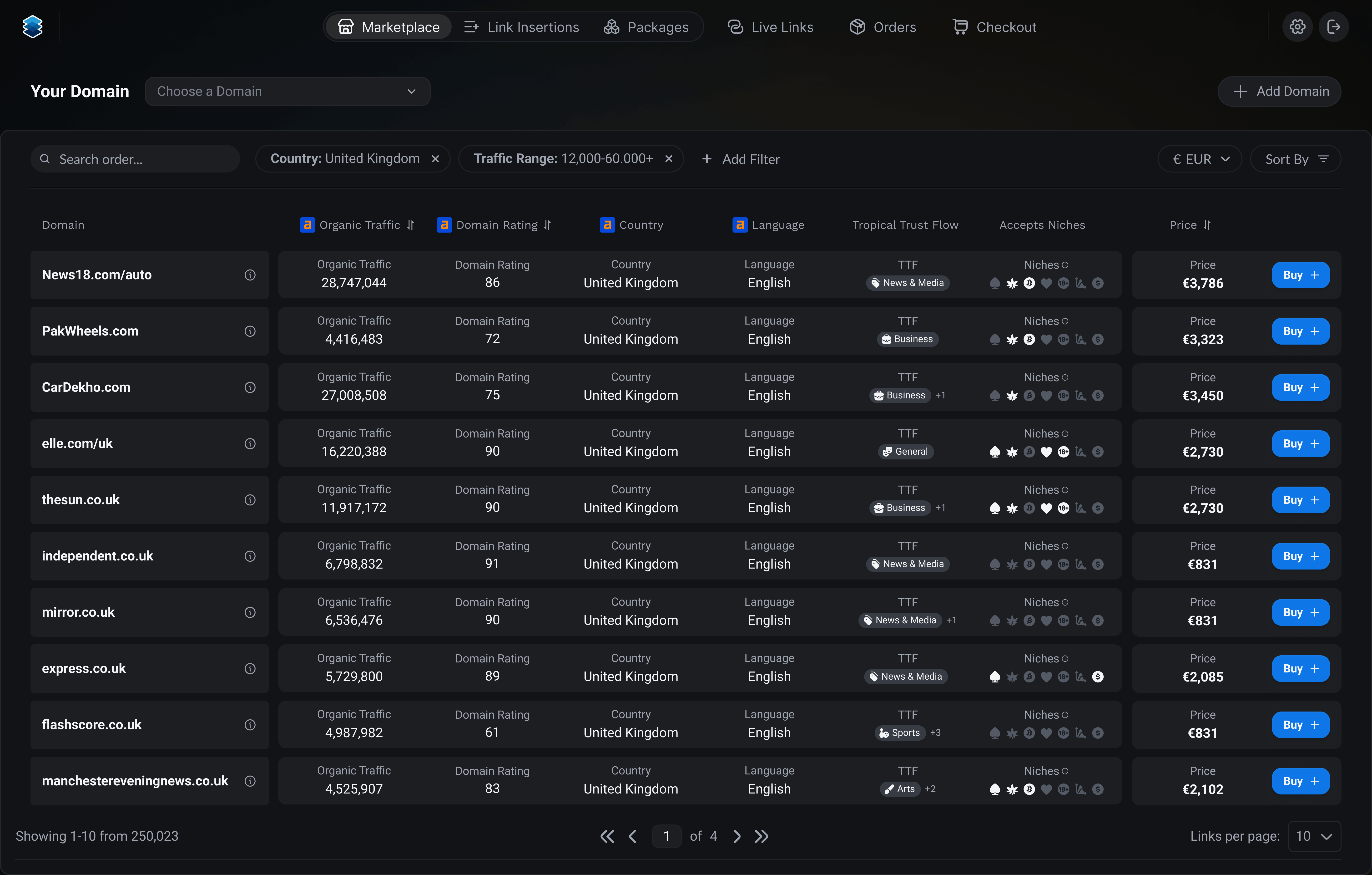
Task: Click the stacked-layers app logo
Action: [x=32, y=27]
